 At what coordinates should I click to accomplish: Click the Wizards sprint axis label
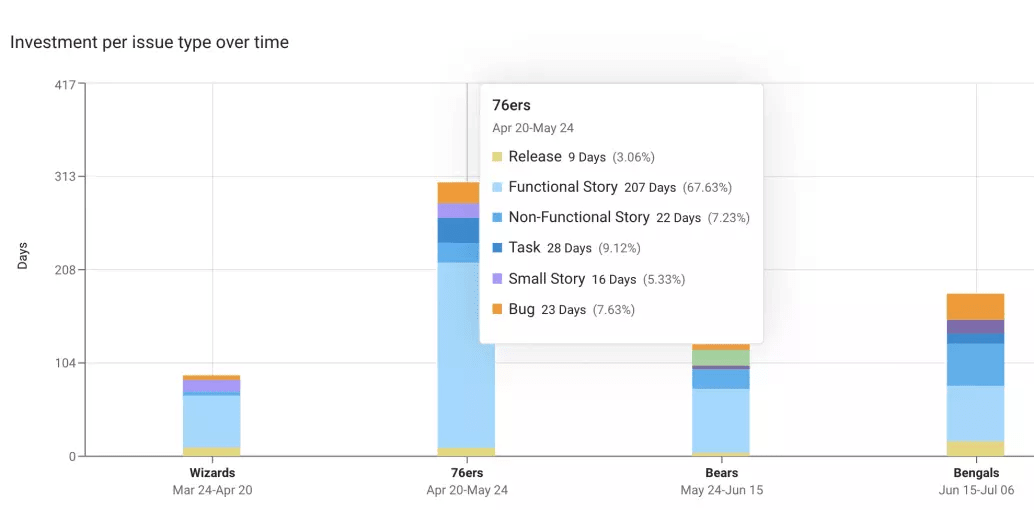tap(212, 473)
